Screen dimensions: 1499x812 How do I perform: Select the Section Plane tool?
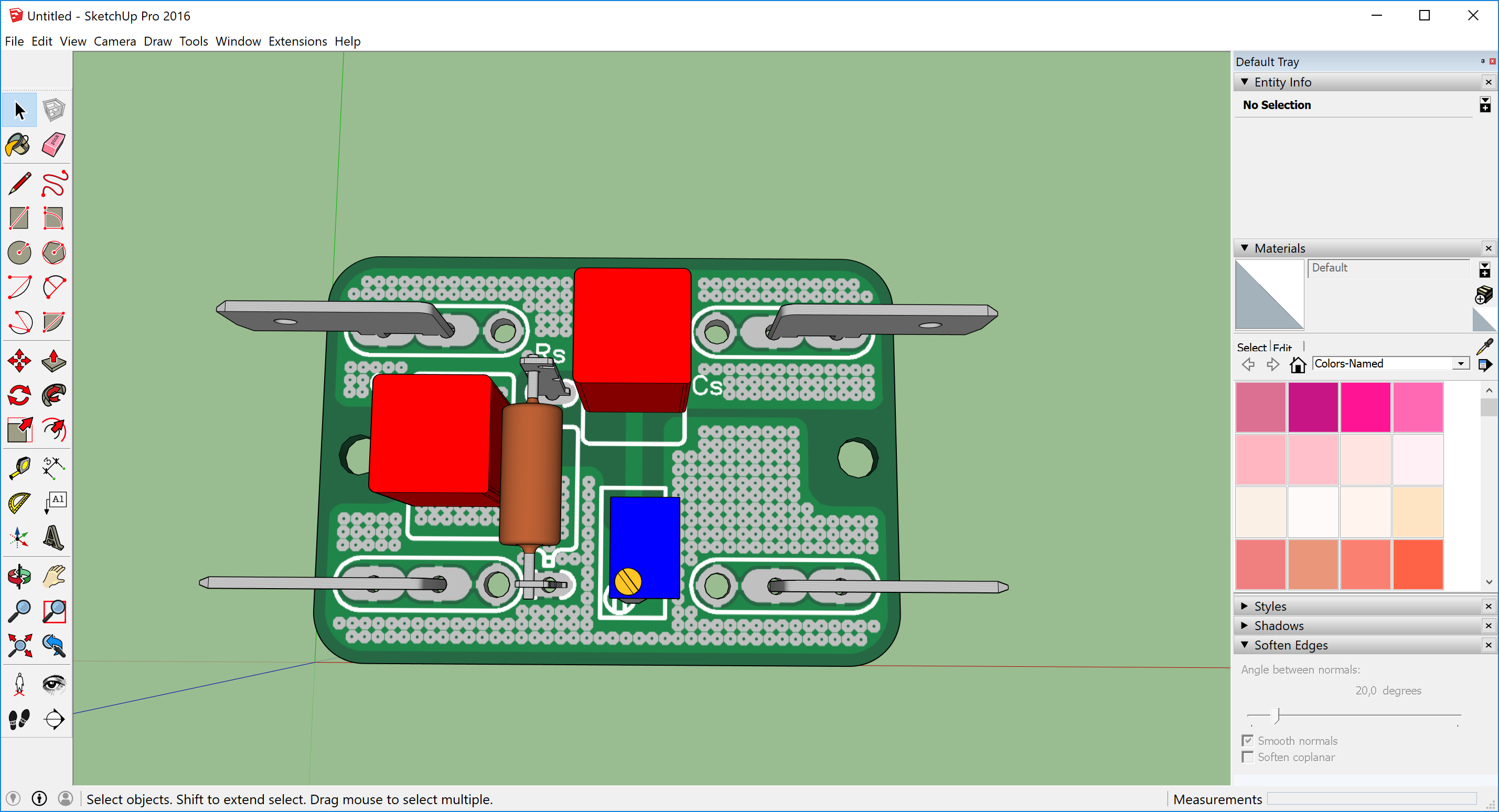(54, 719)
